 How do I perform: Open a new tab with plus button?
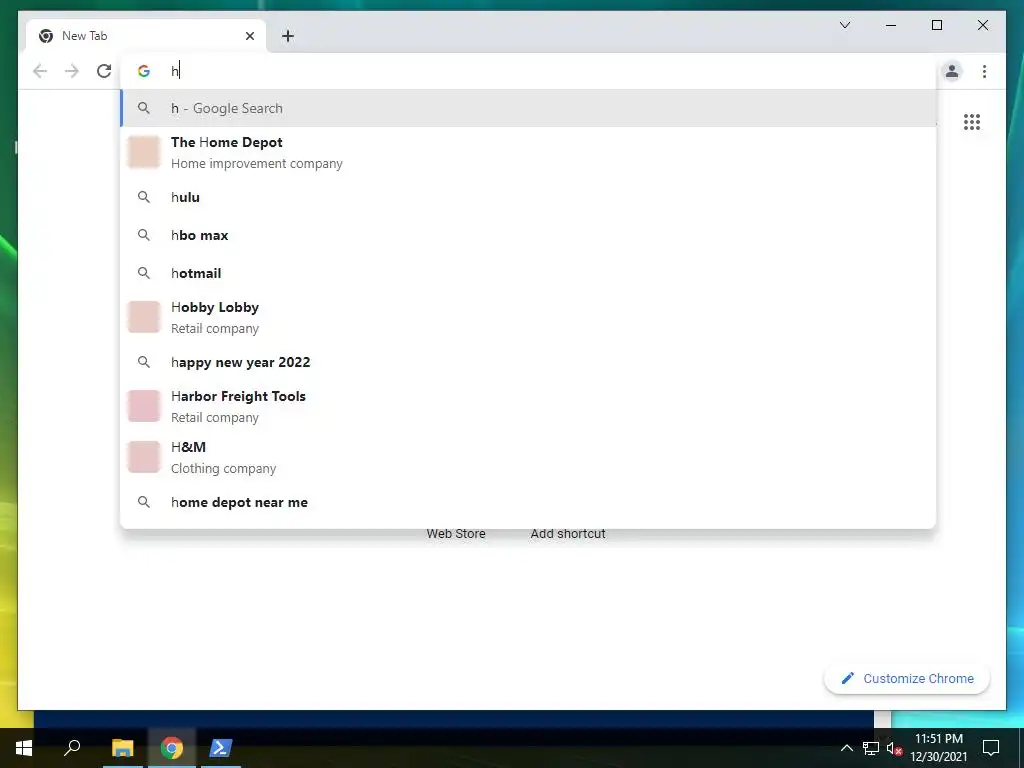(x=288, y=36)
